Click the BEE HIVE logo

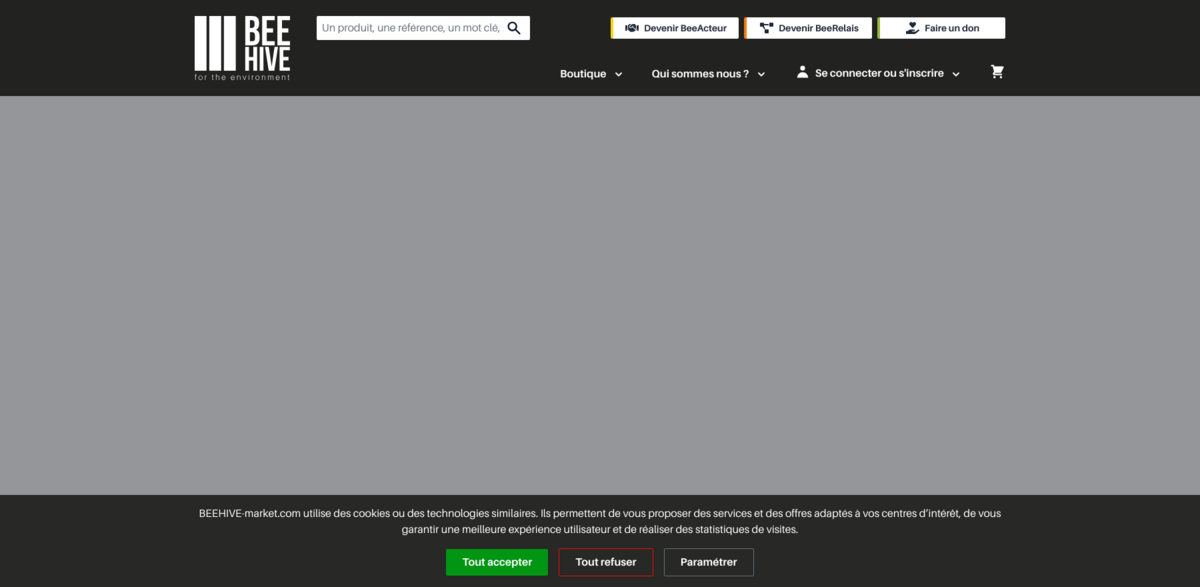coord(242,47)
